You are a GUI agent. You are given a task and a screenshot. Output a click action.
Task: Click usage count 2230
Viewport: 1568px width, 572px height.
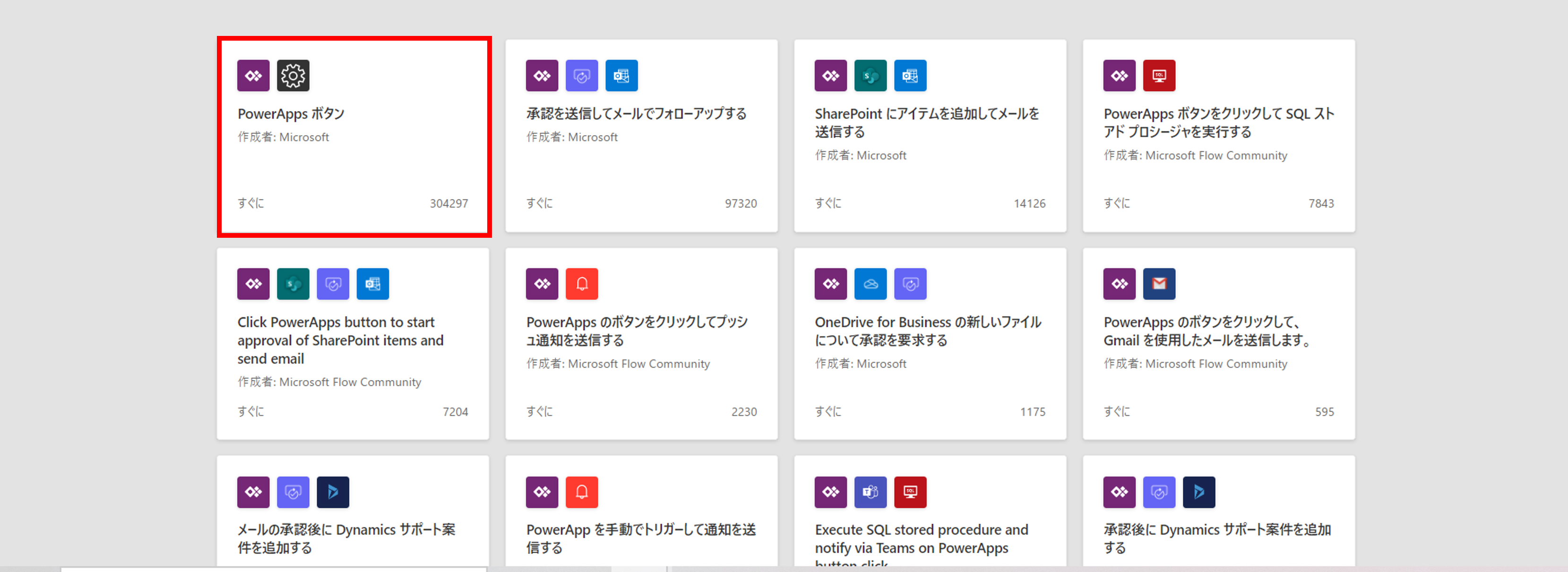(744, 412)
